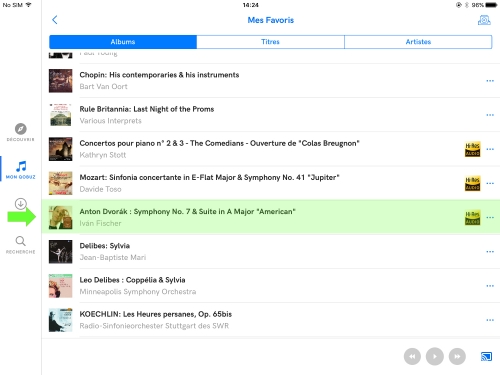This screenshot has height=375, width=500.
Task: Open Concertos pour piano album cover
Action: 60,149
